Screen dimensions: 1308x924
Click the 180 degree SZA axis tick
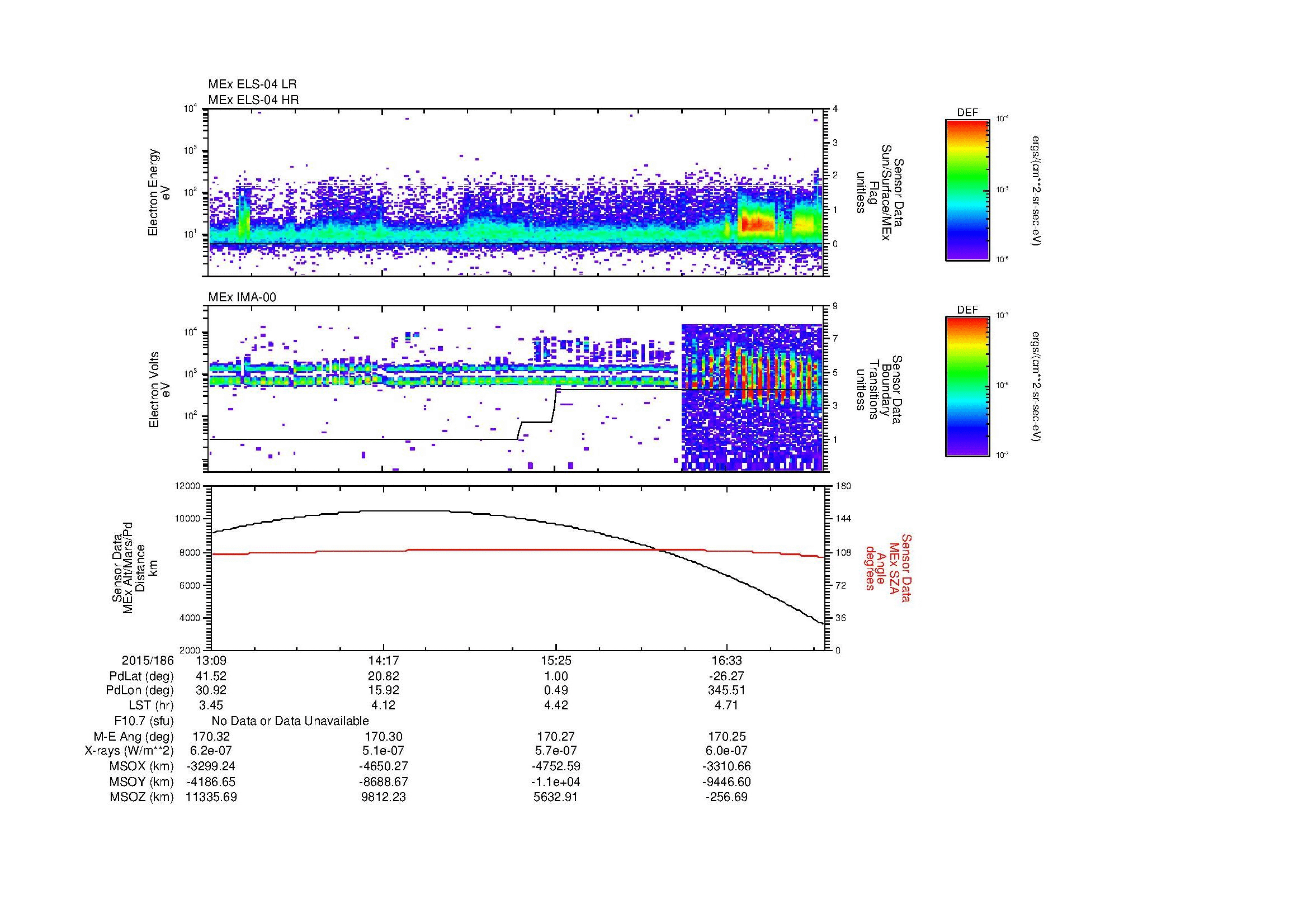tap(843, 486)
